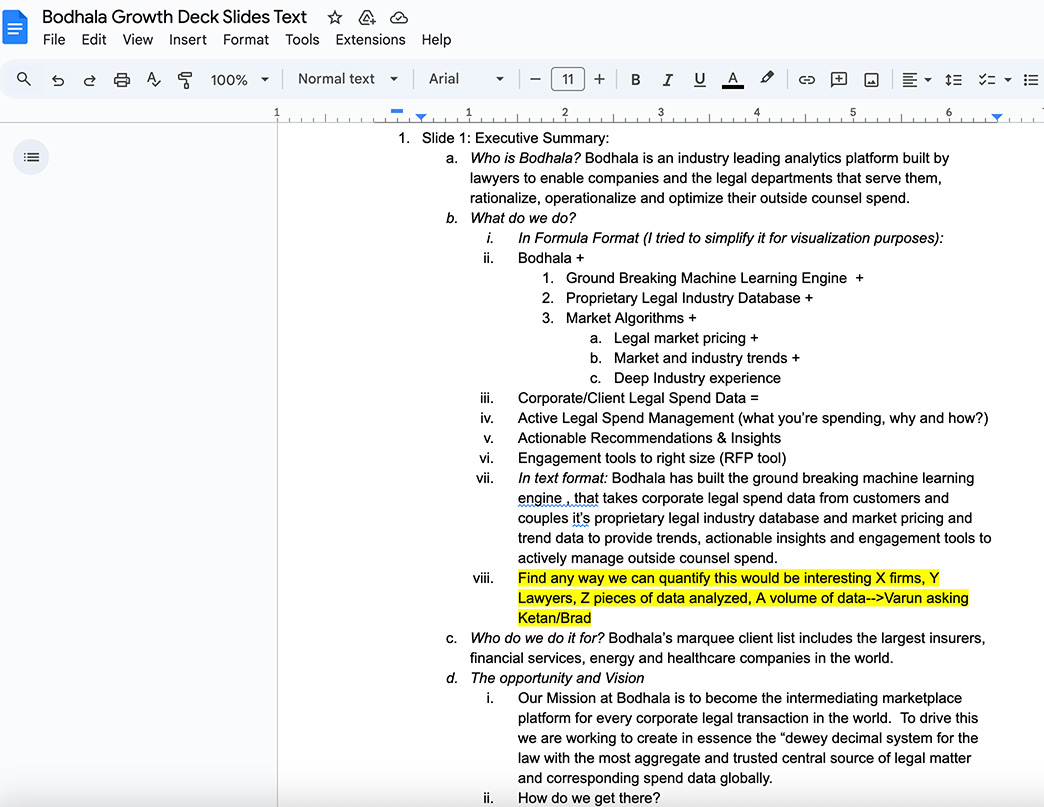Insert an image from toolbar

pos(871,80)
